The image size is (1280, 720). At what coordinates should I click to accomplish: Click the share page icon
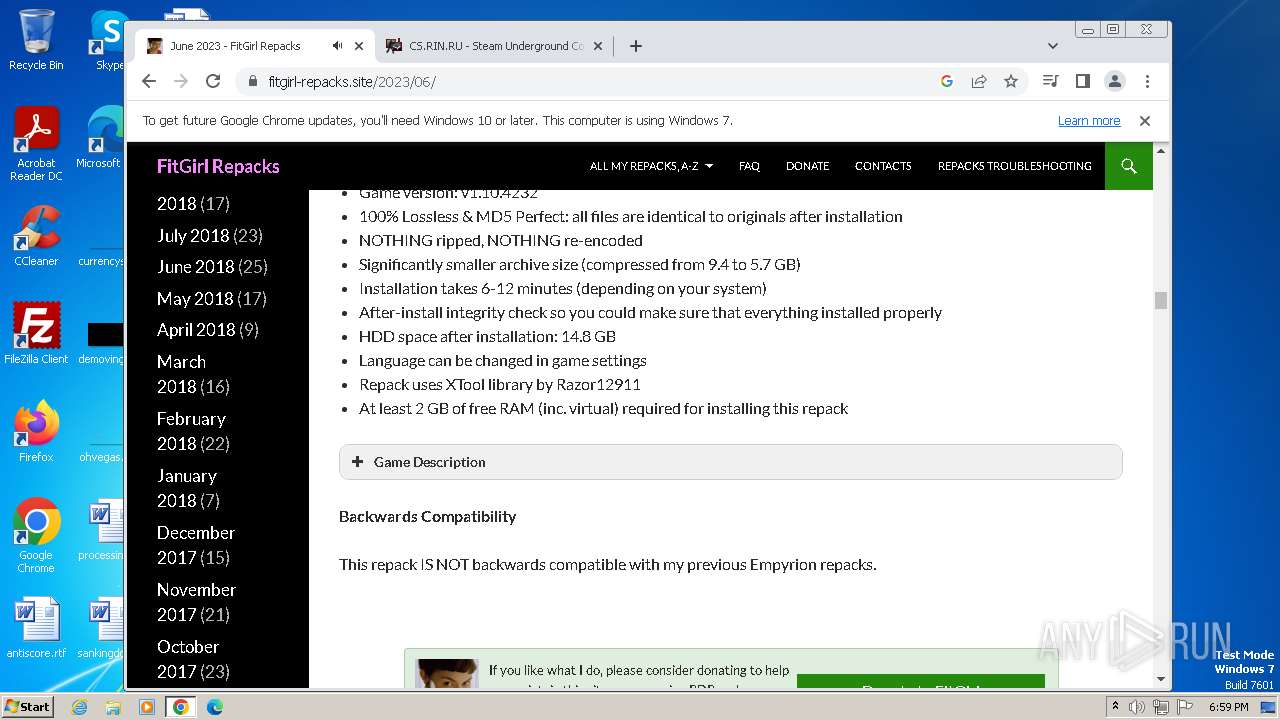[x=979, y=81]
